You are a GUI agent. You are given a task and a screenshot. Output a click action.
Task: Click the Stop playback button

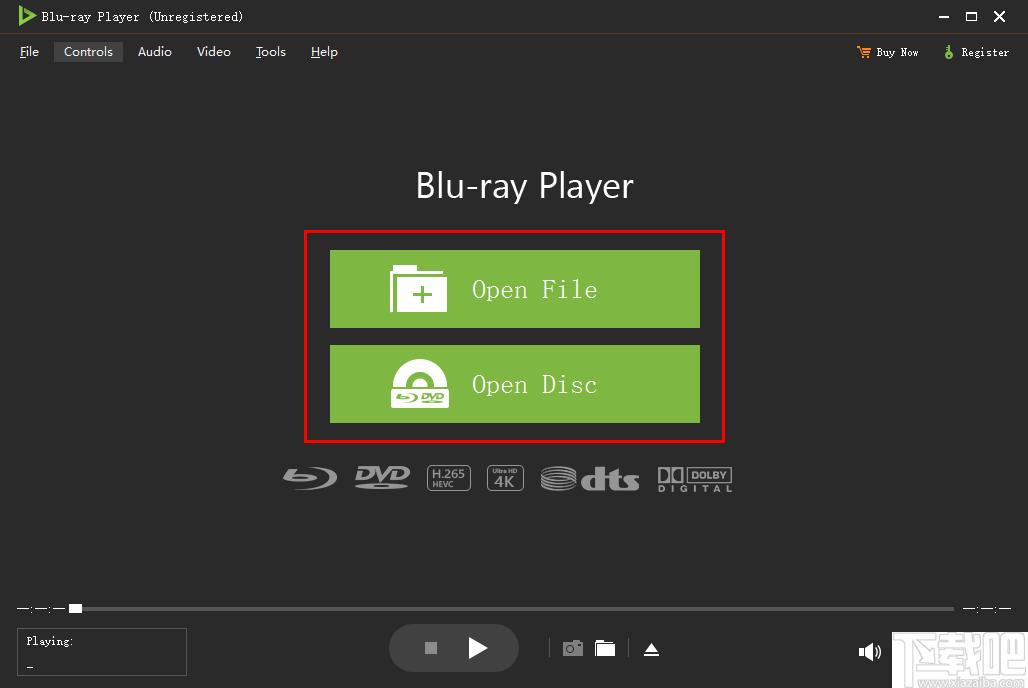[x=431, y=648]
